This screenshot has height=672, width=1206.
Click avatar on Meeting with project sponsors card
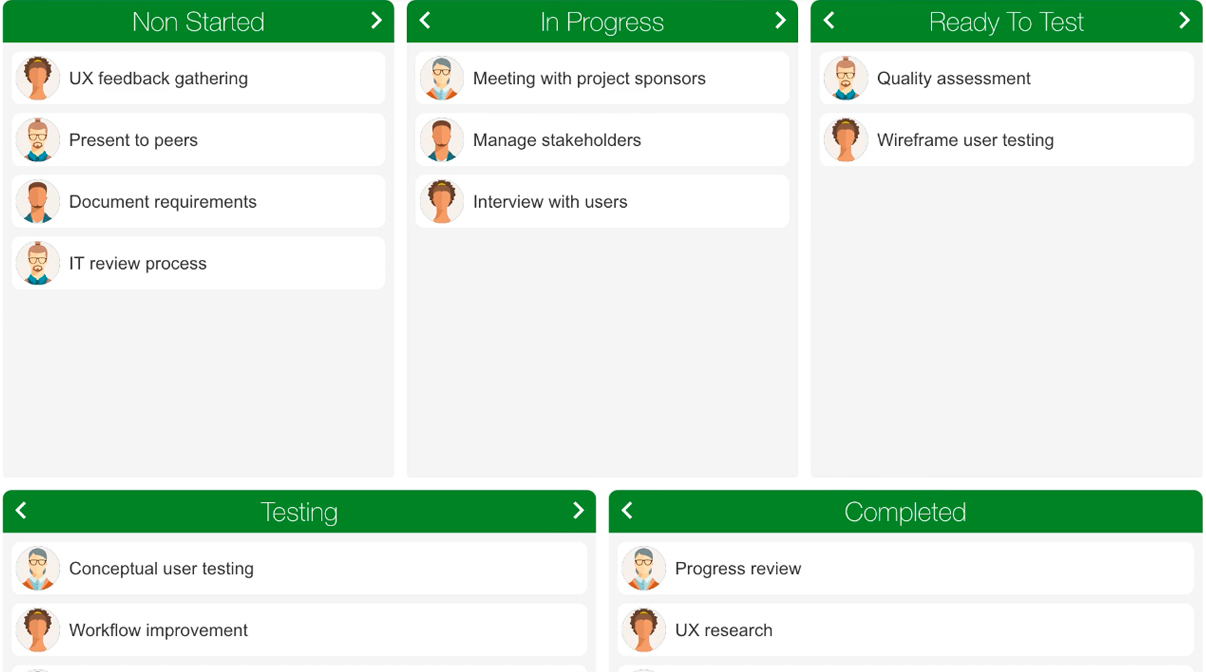pyautogui.click(x=442, y=78)
